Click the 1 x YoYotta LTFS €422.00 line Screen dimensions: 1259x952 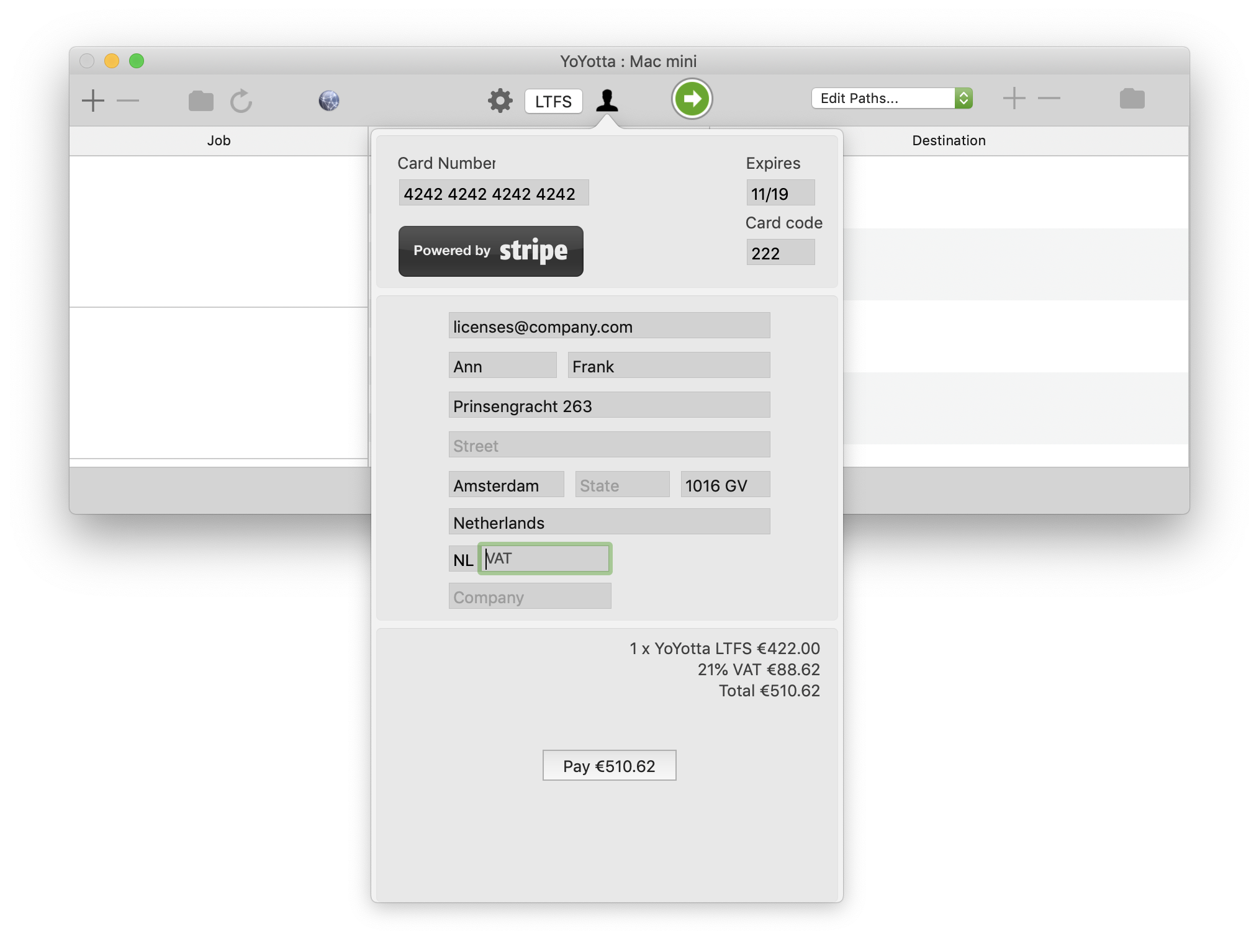724,649
